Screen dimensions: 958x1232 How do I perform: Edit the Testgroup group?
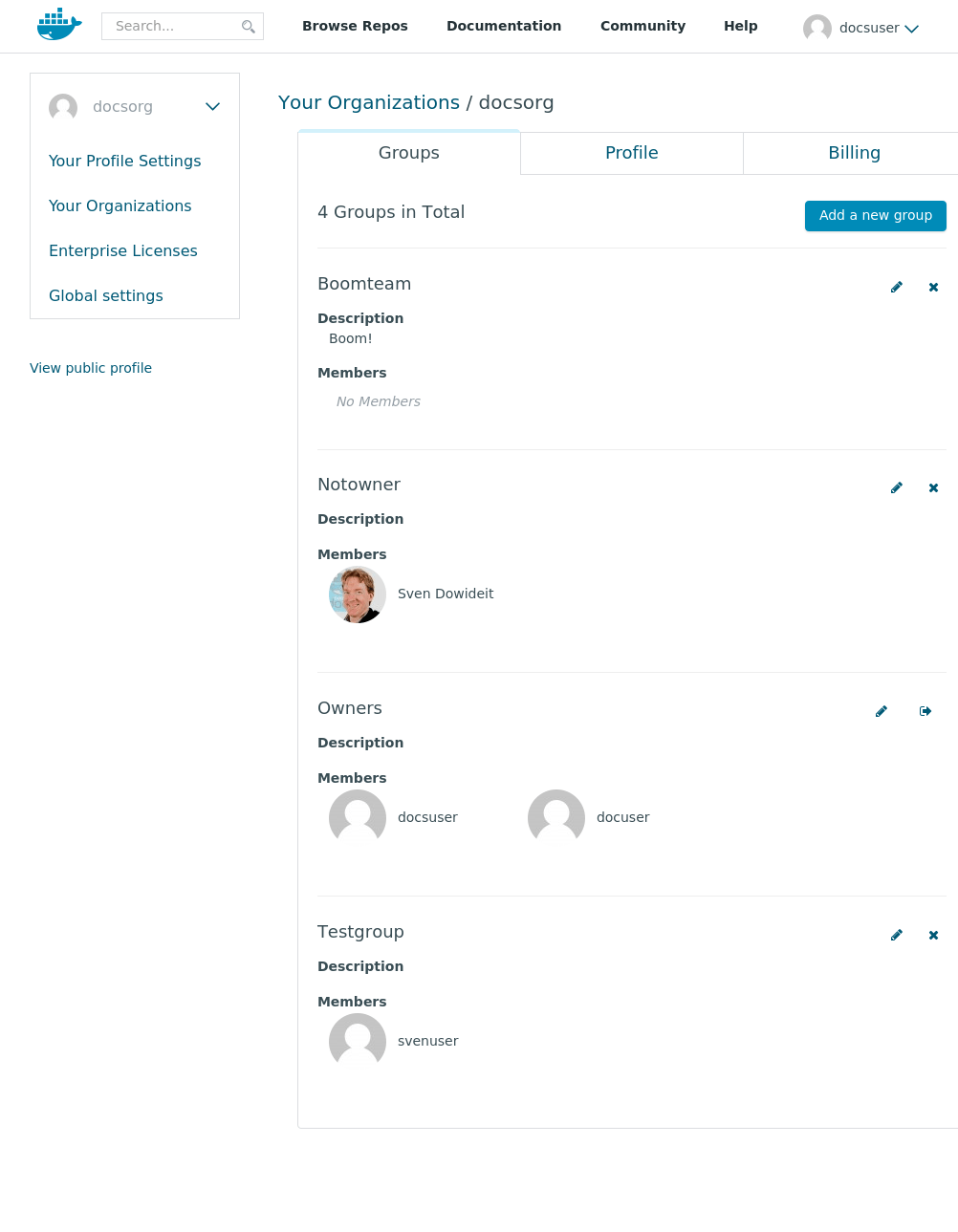897,935
